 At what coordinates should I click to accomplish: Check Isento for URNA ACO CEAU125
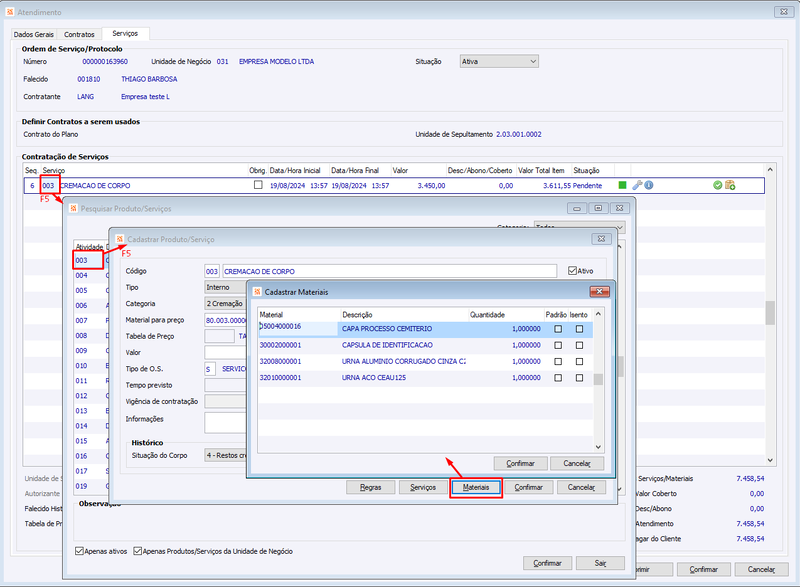[x=579, y=378]
